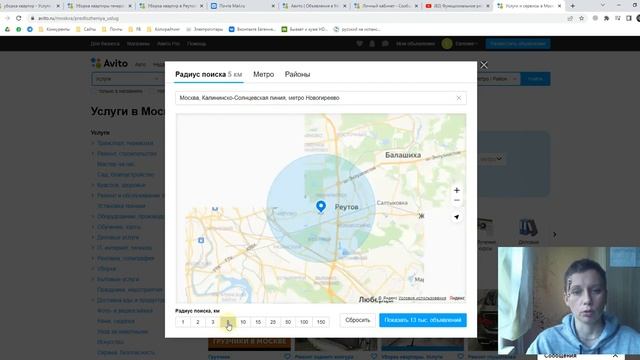Open the browser tab search chevron
Screen dimensions: 640x360
pos(602,5)
